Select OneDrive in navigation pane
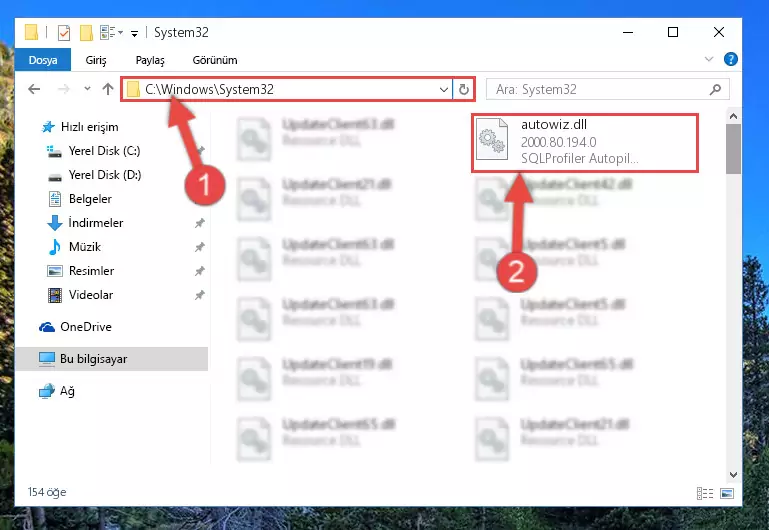This screenshot has width=769, height=530. tap(75, 327)
